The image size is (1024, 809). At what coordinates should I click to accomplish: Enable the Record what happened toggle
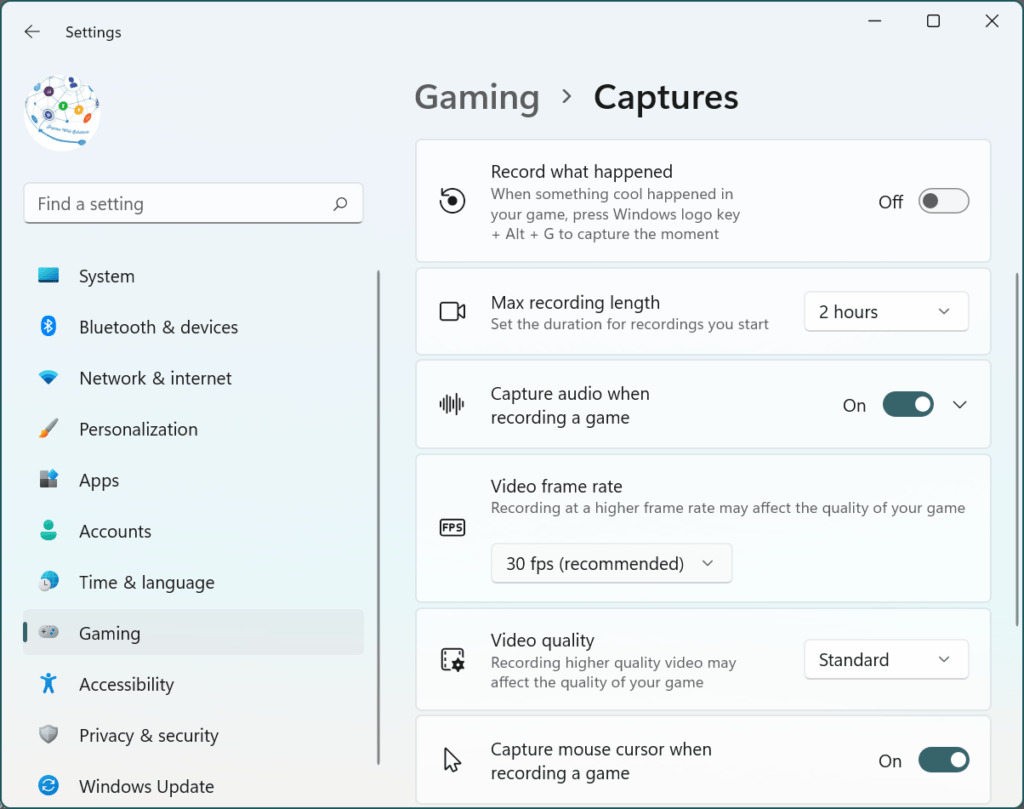(943, 201)
